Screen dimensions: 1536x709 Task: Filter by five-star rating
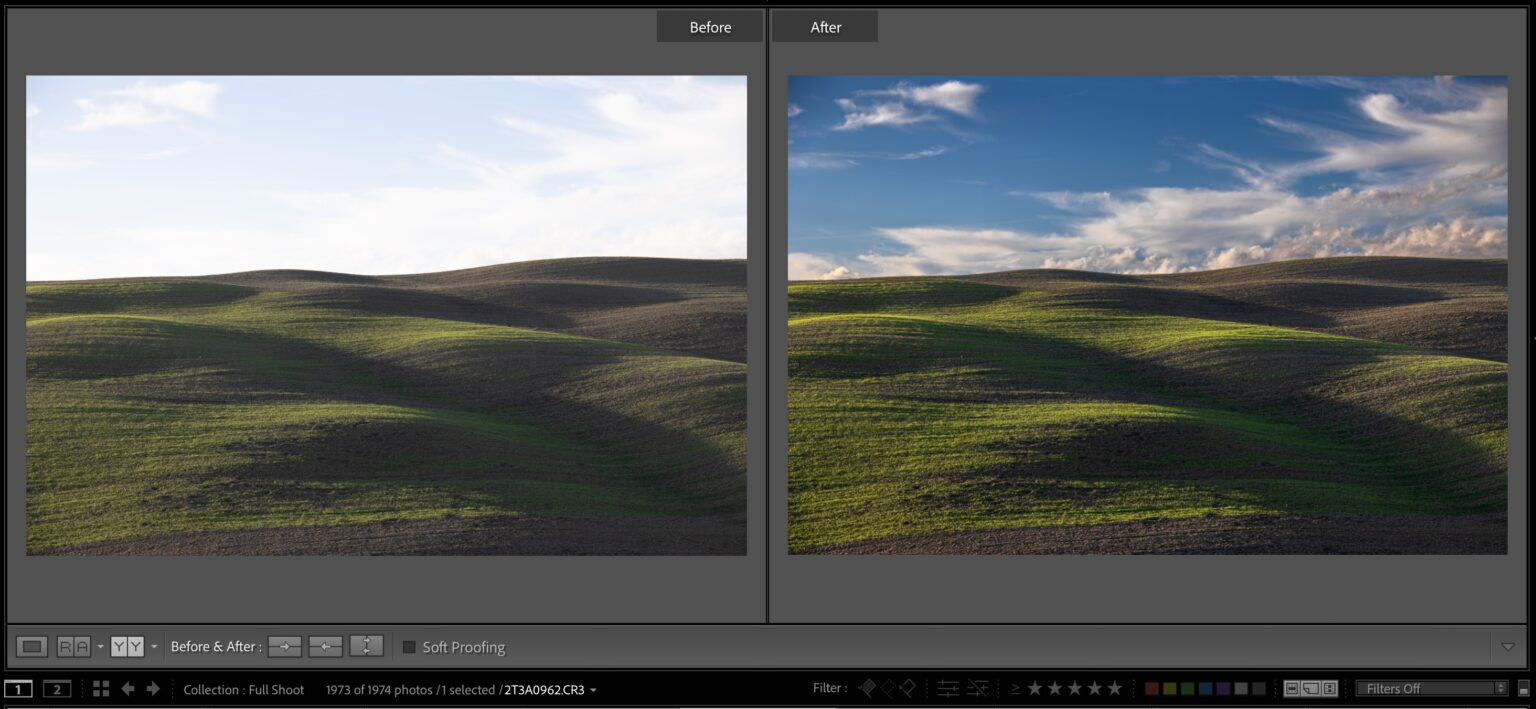point(1113,689)
